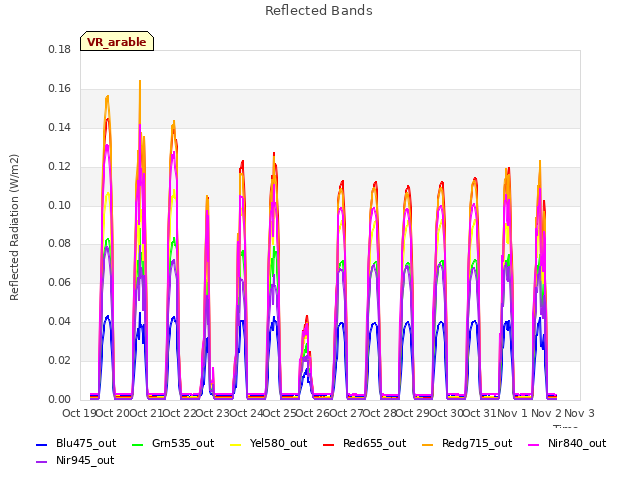Select the Redg715_out legend label
The image size is (640, 480).
477,443
